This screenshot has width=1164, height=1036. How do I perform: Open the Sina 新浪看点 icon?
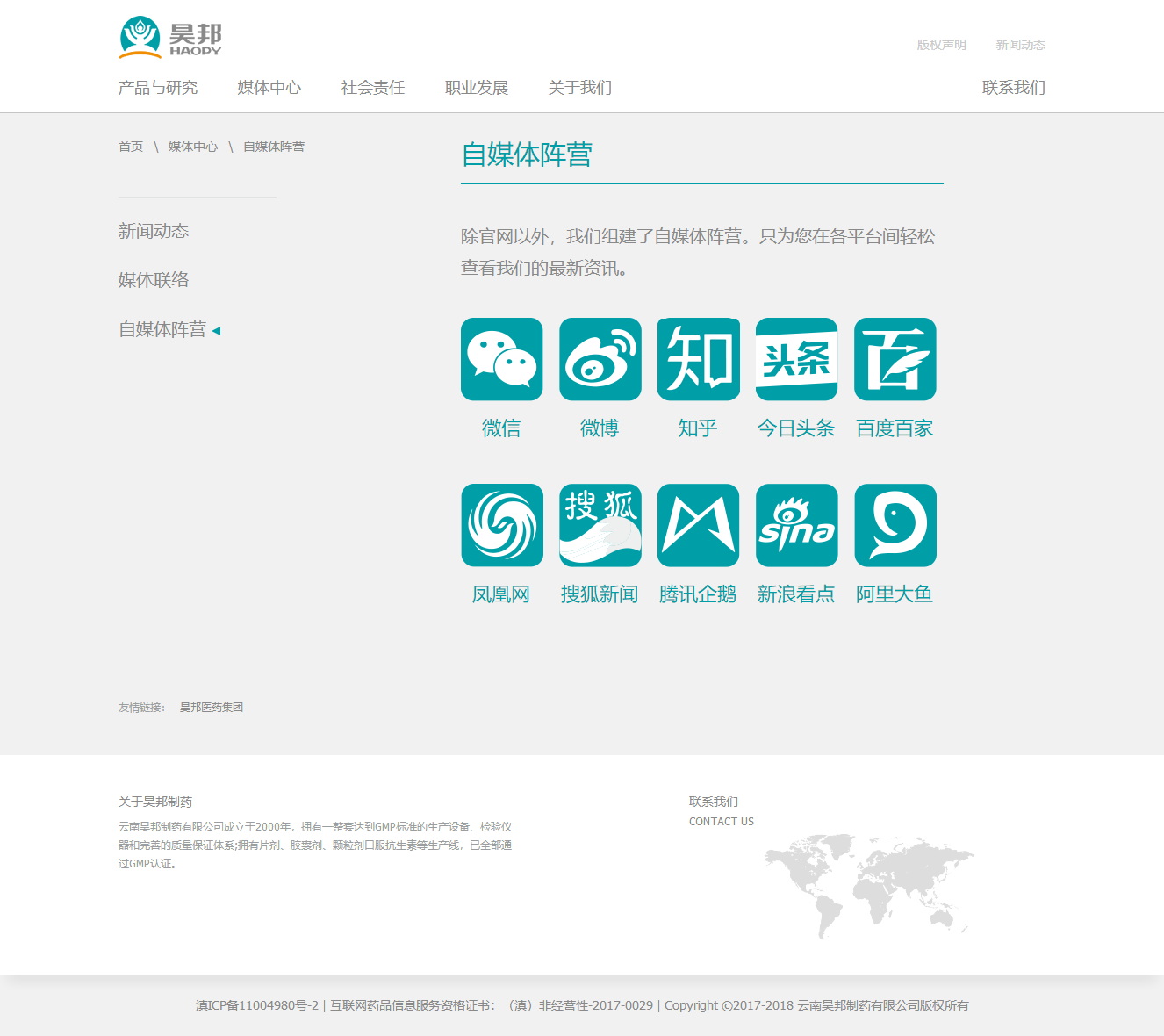[x=796, y=525]
